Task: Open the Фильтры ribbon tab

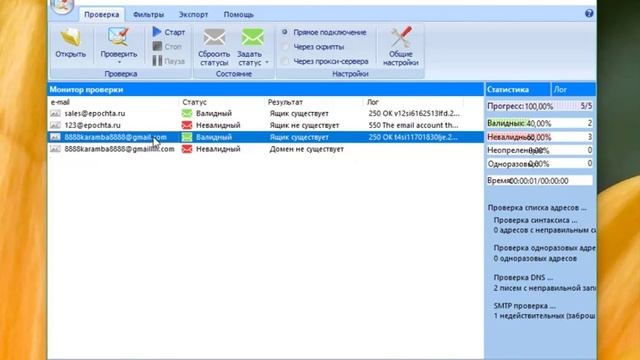Action: pyautogui.click(x=149, y=14)
